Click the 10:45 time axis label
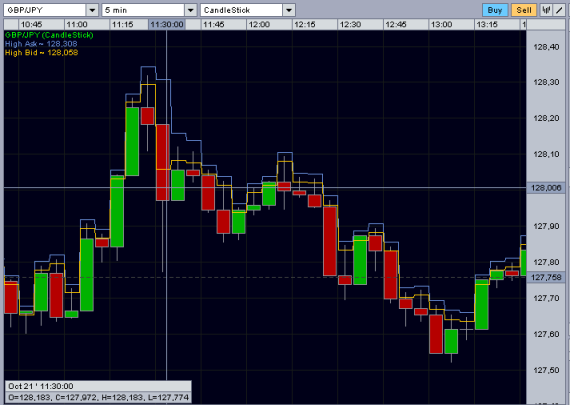570x405 pixels. (x=31, y=25)
